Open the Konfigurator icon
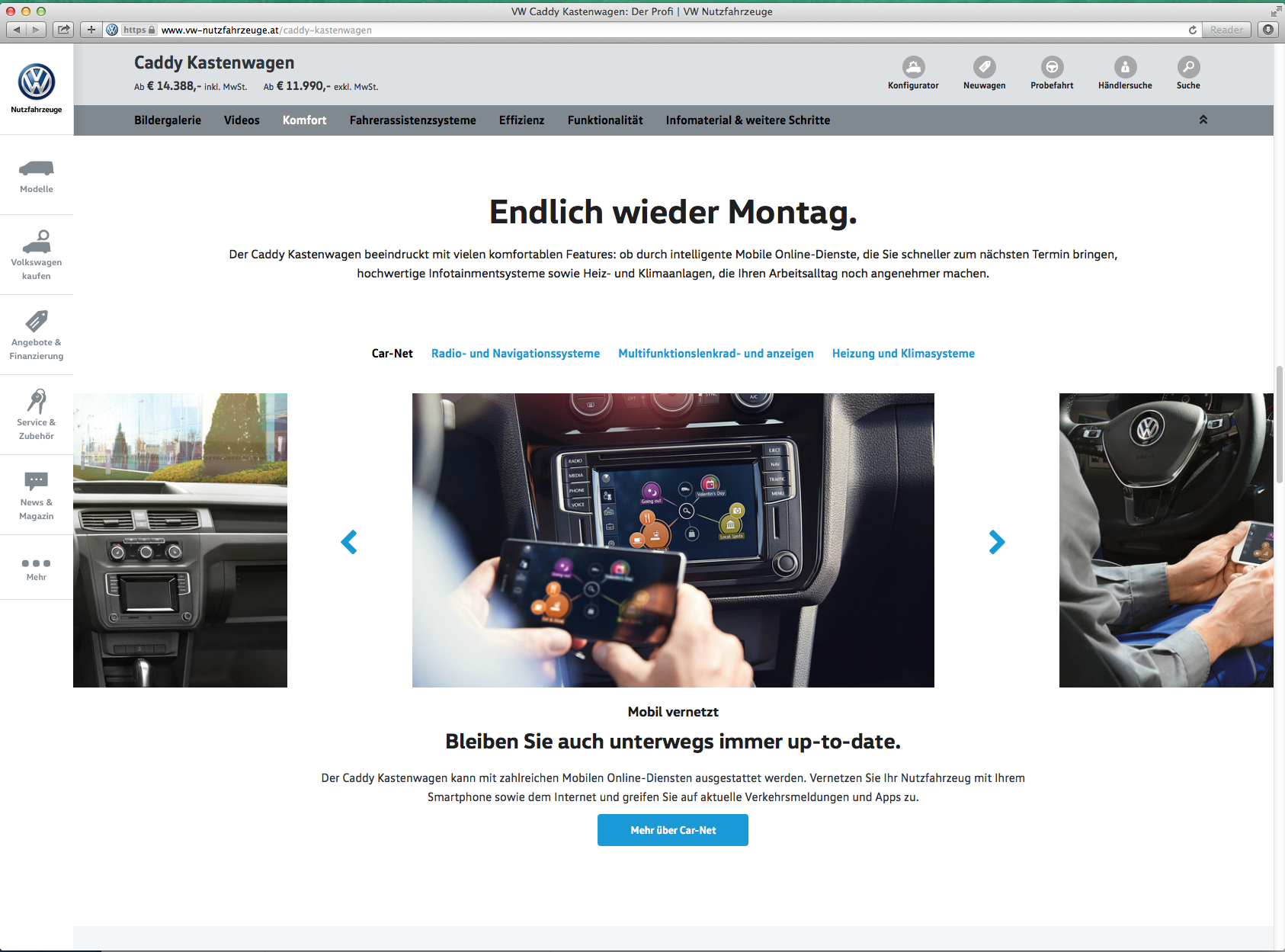 [913, 67]
